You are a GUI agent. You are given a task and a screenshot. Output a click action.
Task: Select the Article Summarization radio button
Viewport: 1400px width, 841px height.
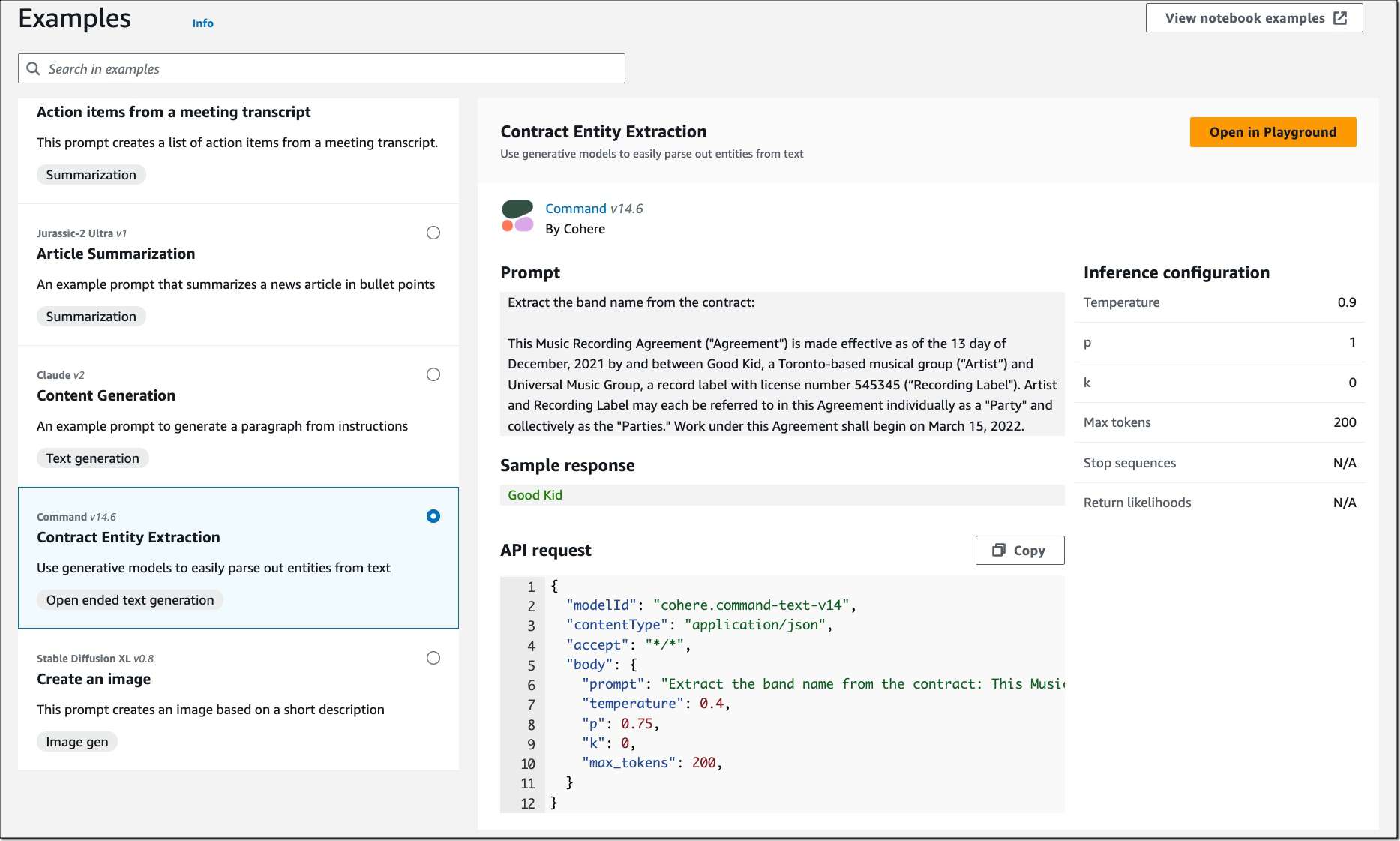[433, 233]
